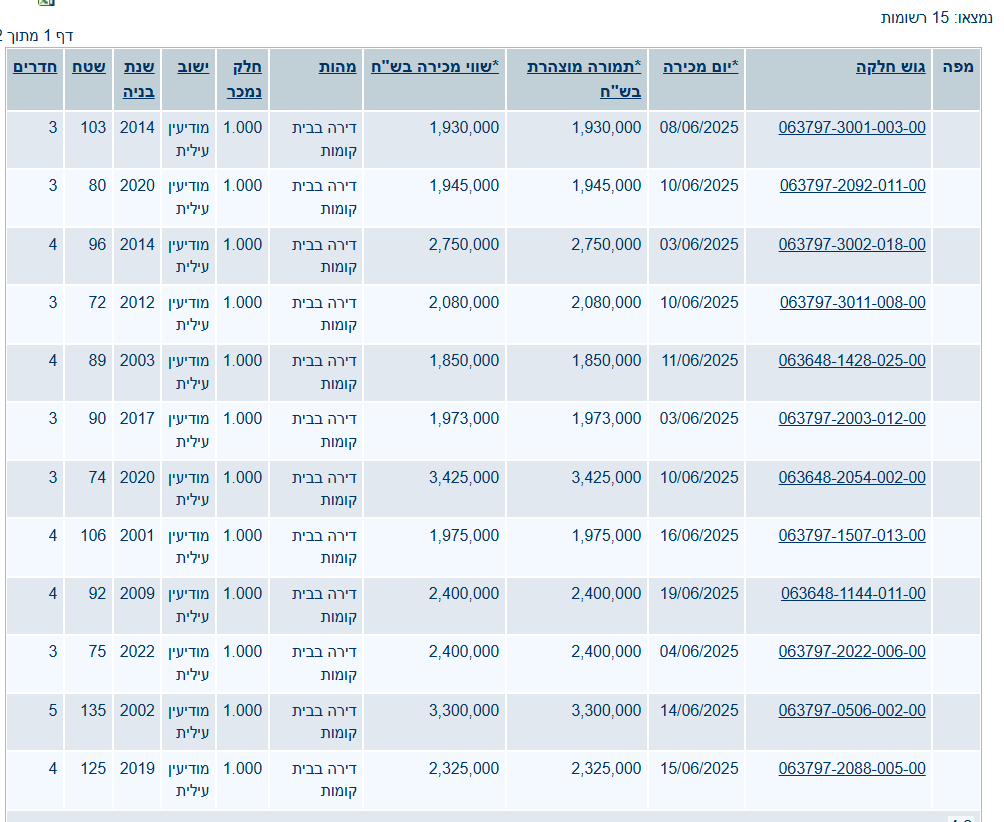The width and height of the screenshot is (1004, 822).
Task: Select declared price 2,080,000
Action: (606, 302)
